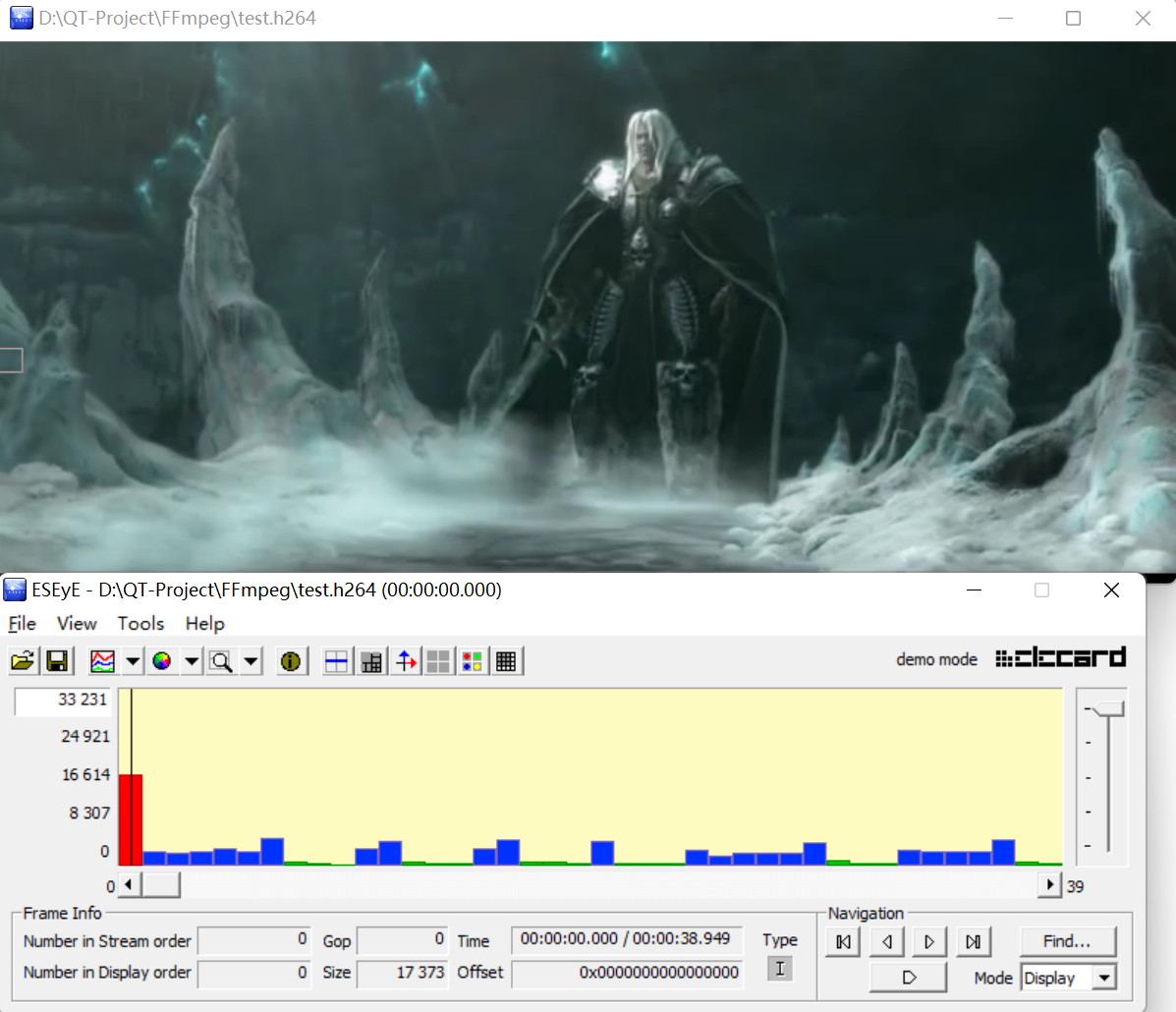Click the left scroll arrow of frame scrollbar

pos(129,885)
